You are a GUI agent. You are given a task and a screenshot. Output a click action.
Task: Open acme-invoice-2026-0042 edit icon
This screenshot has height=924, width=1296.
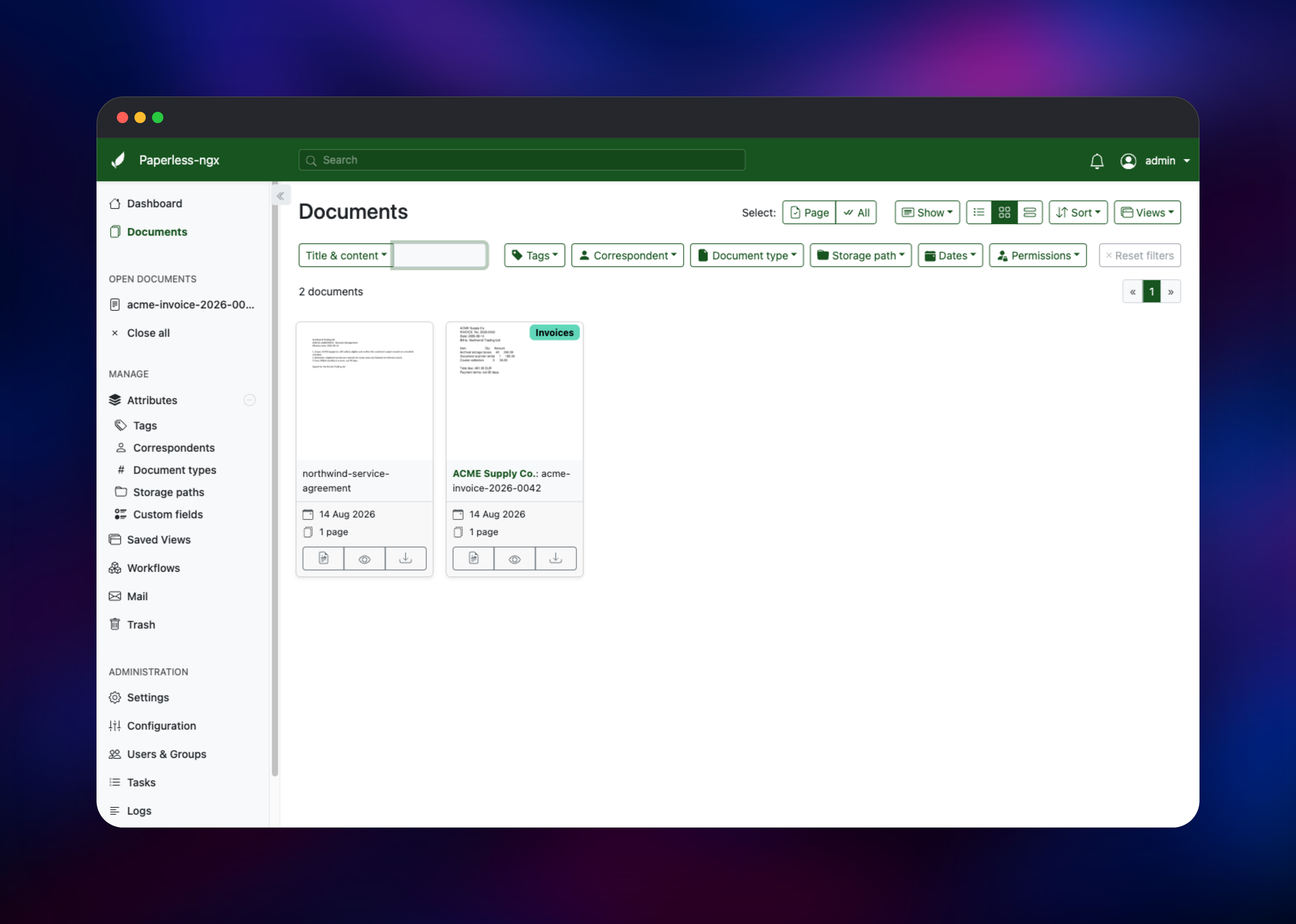473,558
